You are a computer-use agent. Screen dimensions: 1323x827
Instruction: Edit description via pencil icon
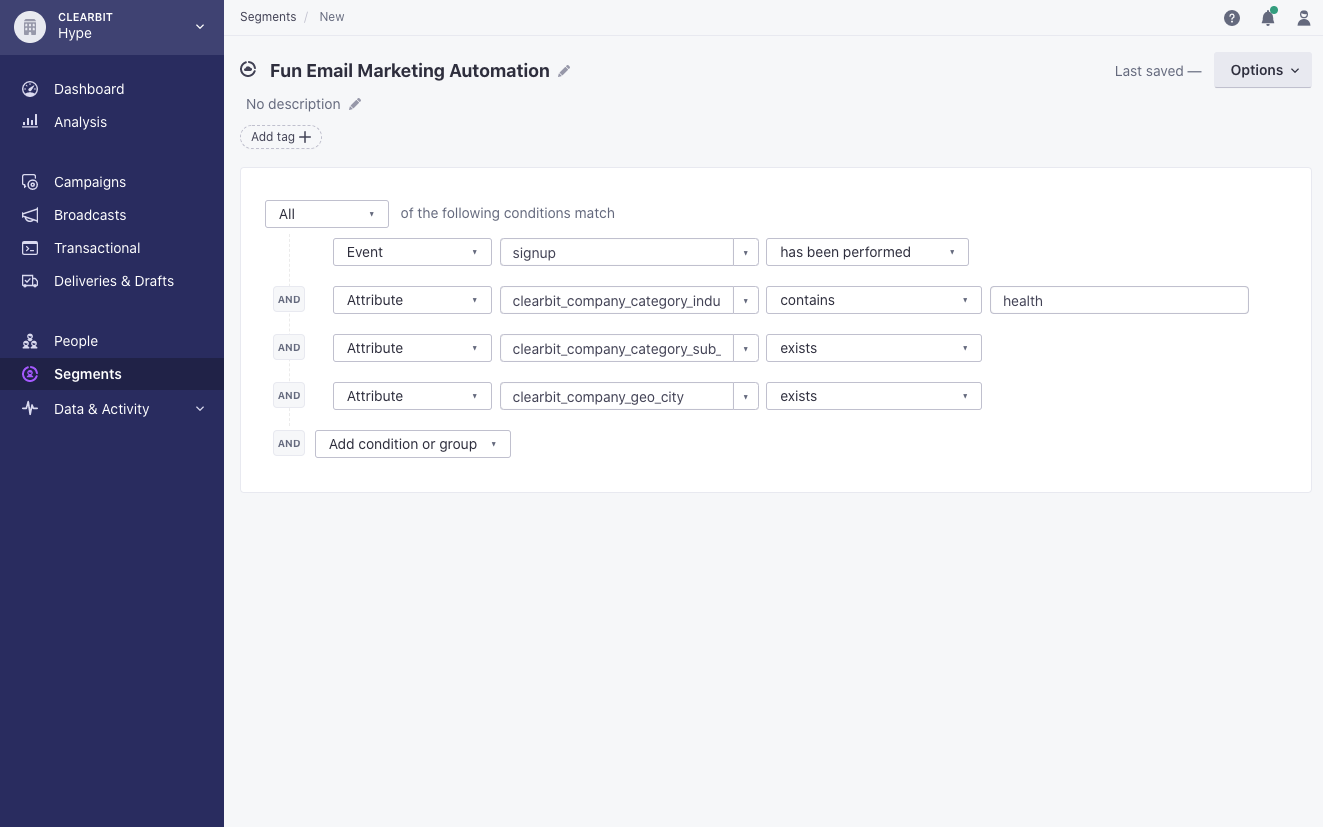point(355,104)
